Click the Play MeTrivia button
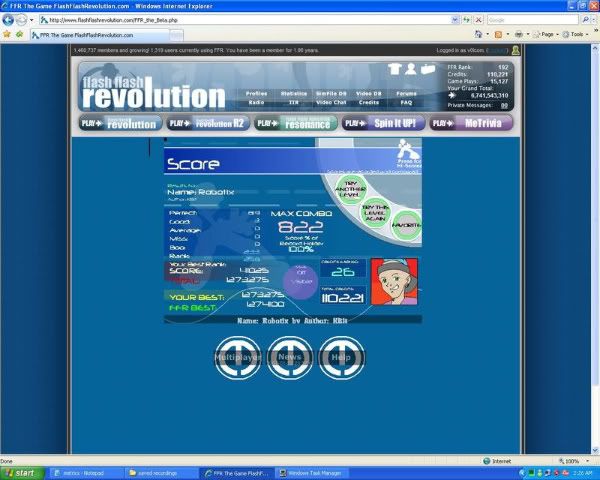 pos(471,123)
